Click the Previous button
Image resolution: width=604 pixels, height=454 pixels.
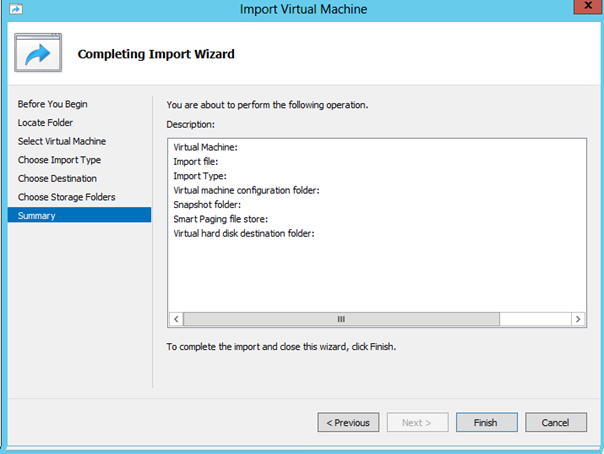[348, 422]
